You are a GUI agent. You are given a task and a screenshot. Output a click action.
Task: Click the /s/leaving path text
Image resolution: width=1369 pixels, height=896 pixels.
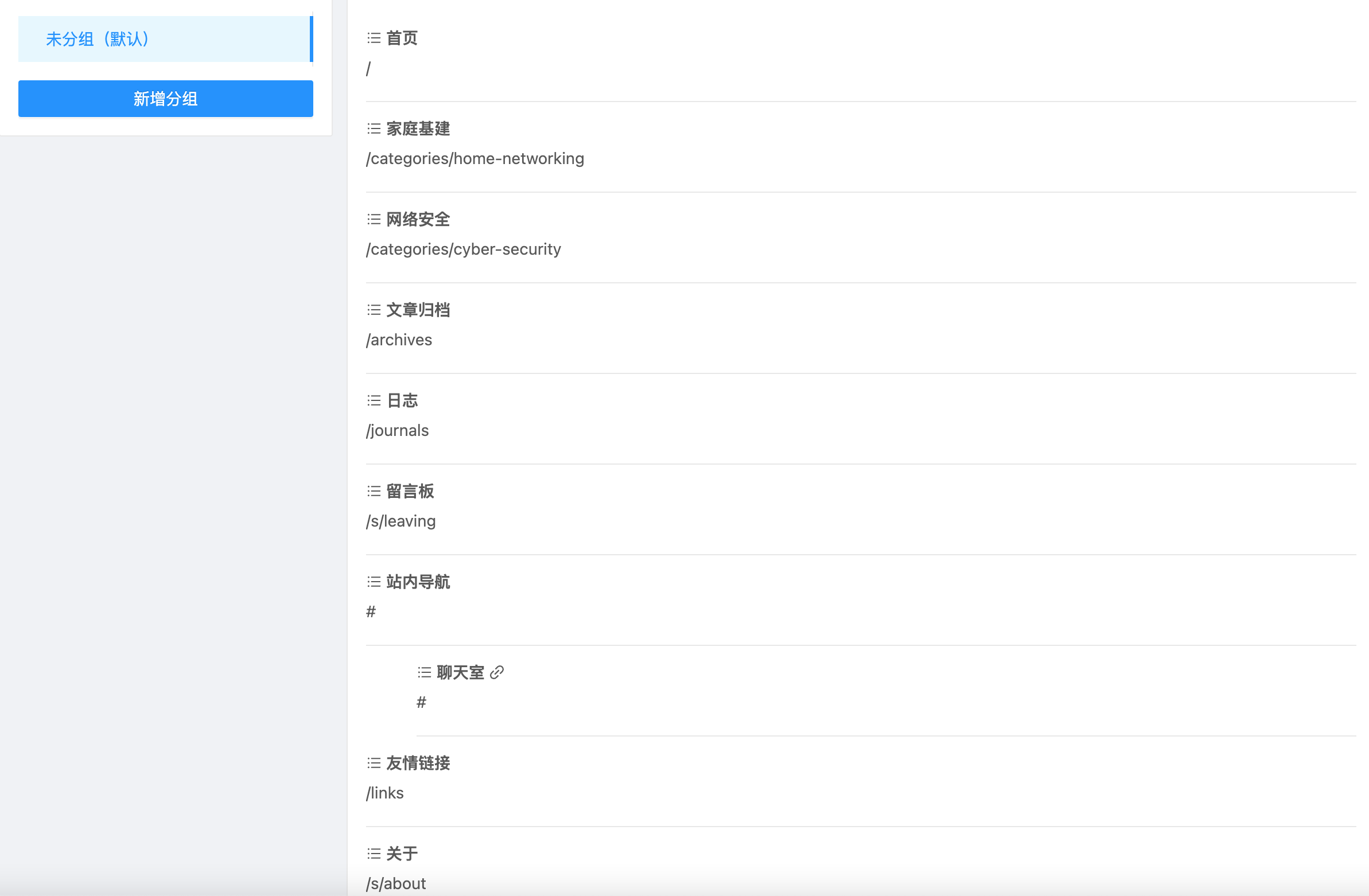tap(401, 521)
